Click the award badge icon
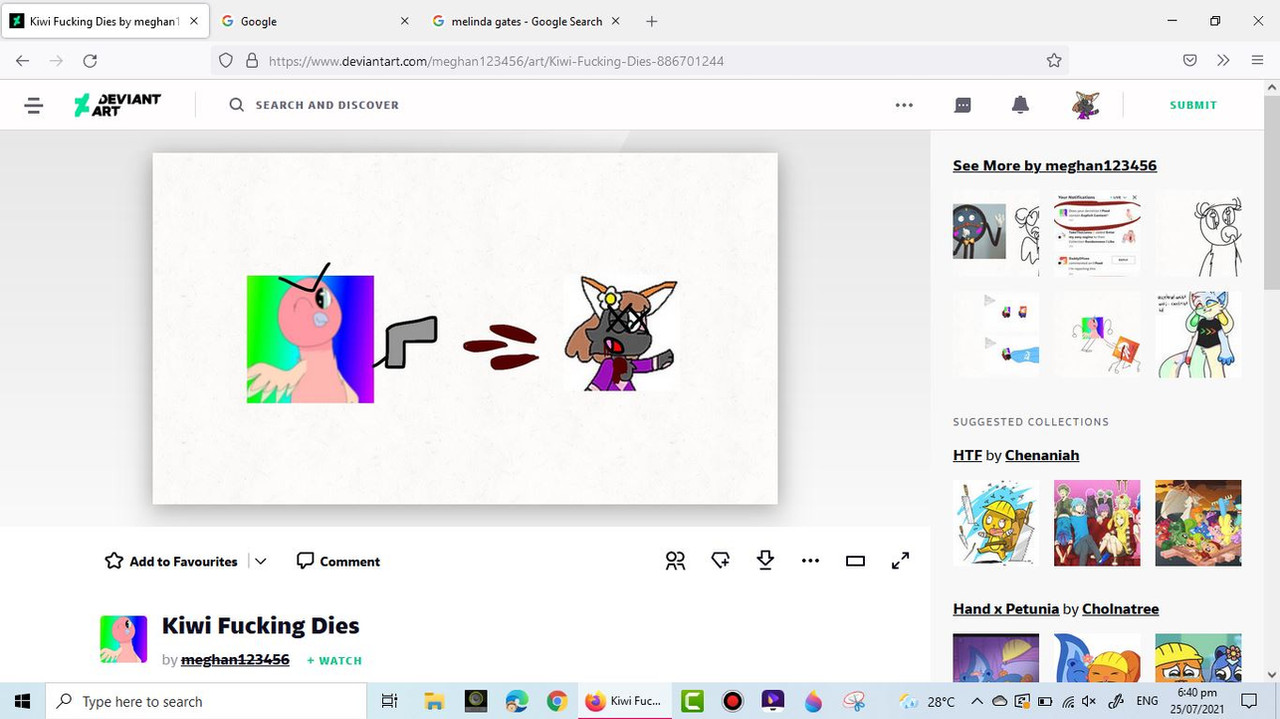 720,561
